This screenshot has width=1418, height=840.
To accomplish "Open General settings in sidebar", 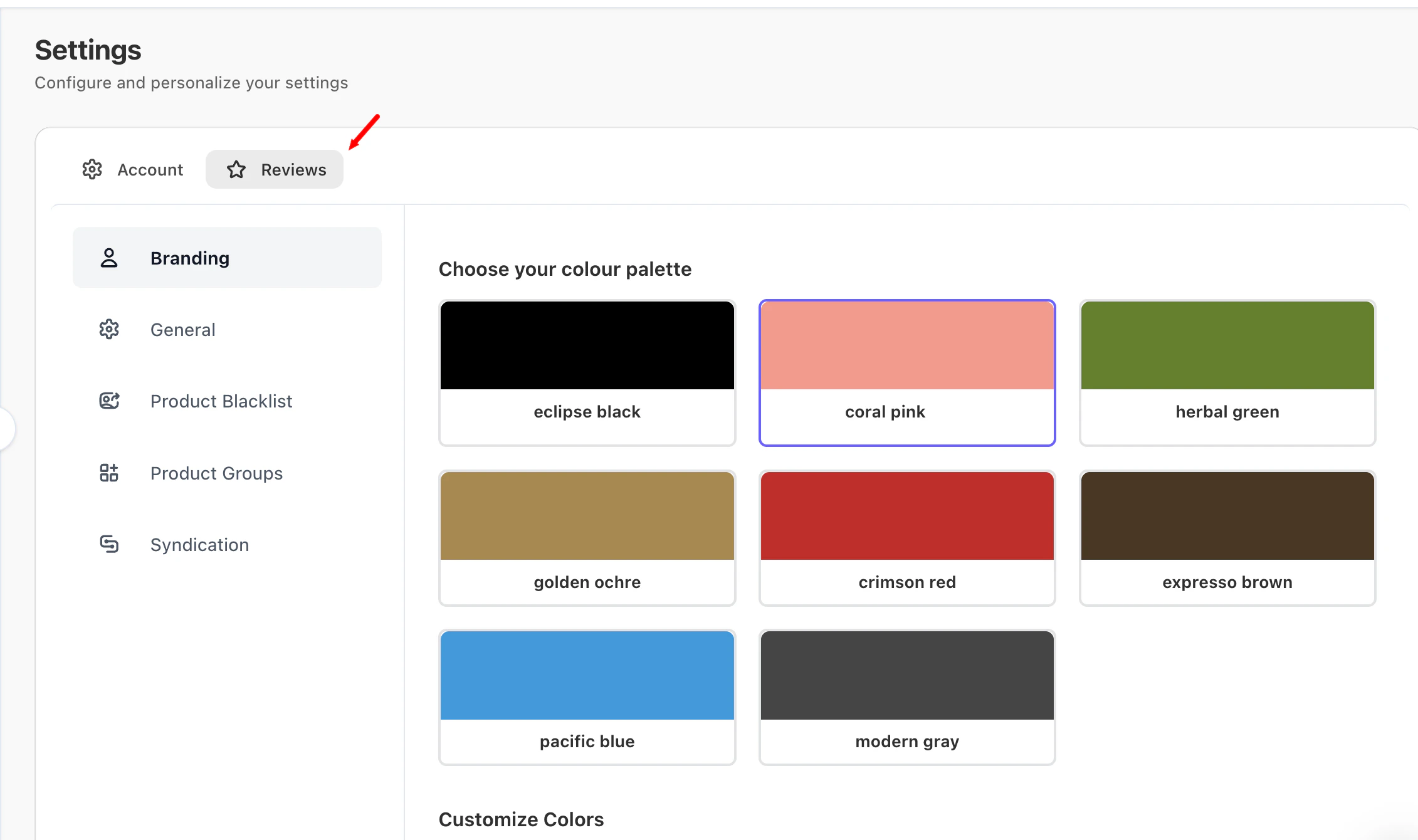I will (182, 330).
